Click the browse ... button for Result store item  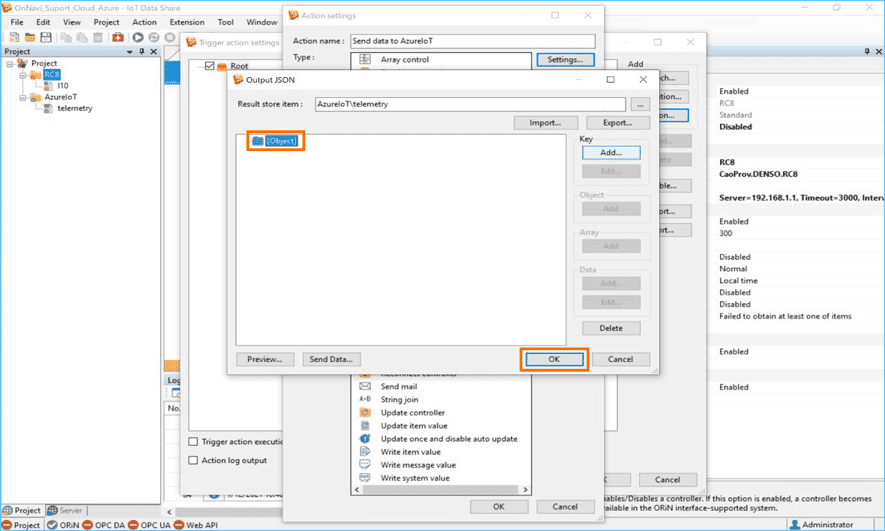640,104
